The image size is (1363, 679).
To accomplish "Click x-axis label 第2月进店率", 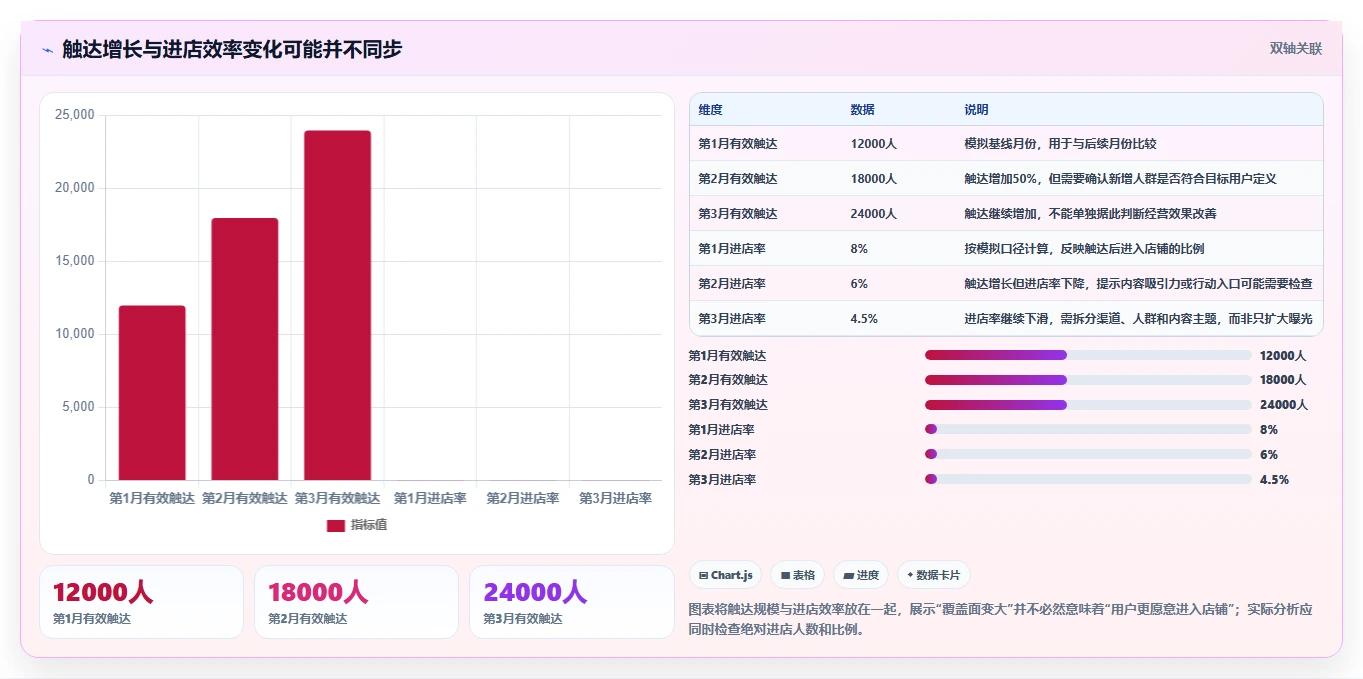I will pos(523,498).
